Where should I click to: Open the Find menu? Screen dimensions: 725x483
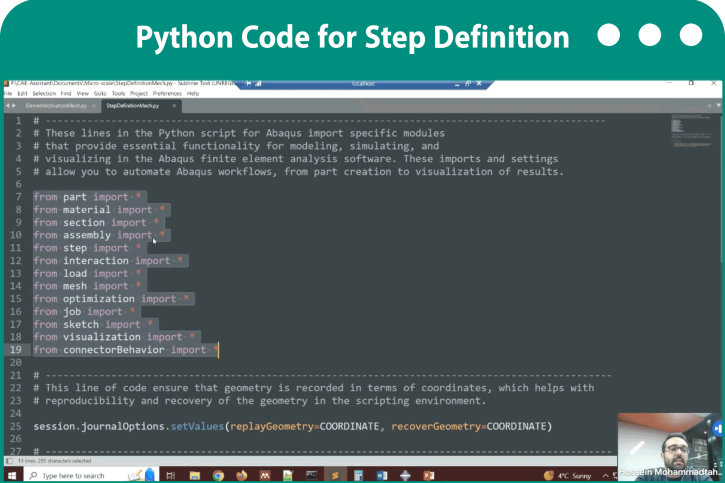click(x=66, y=93)
